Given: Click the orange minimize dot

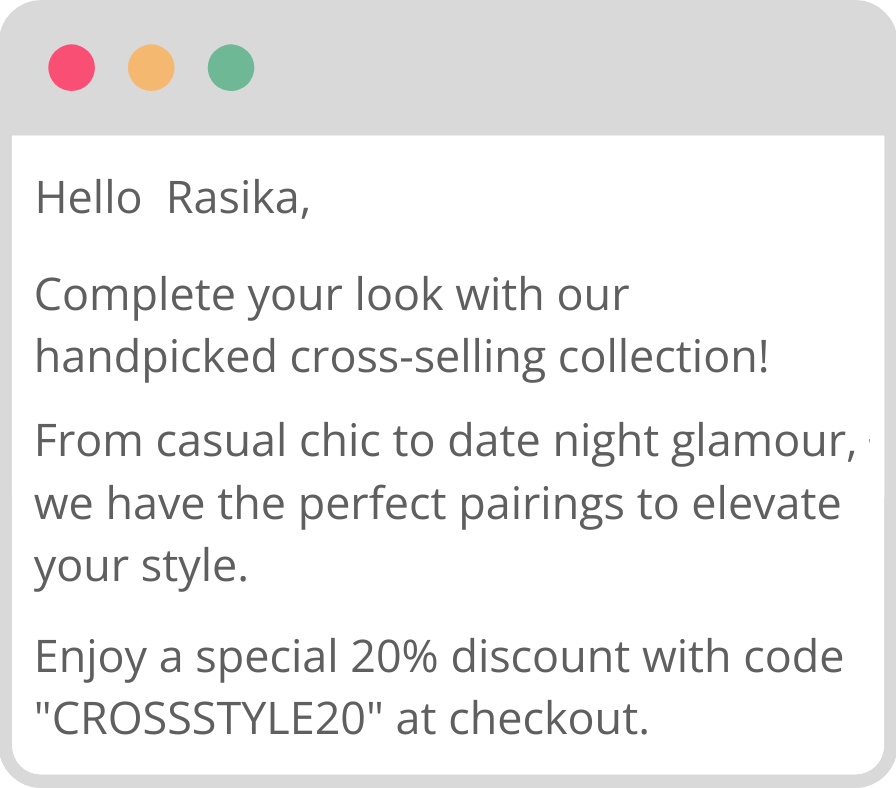Looking at the screenshot, I should click(x=151, y=67).
